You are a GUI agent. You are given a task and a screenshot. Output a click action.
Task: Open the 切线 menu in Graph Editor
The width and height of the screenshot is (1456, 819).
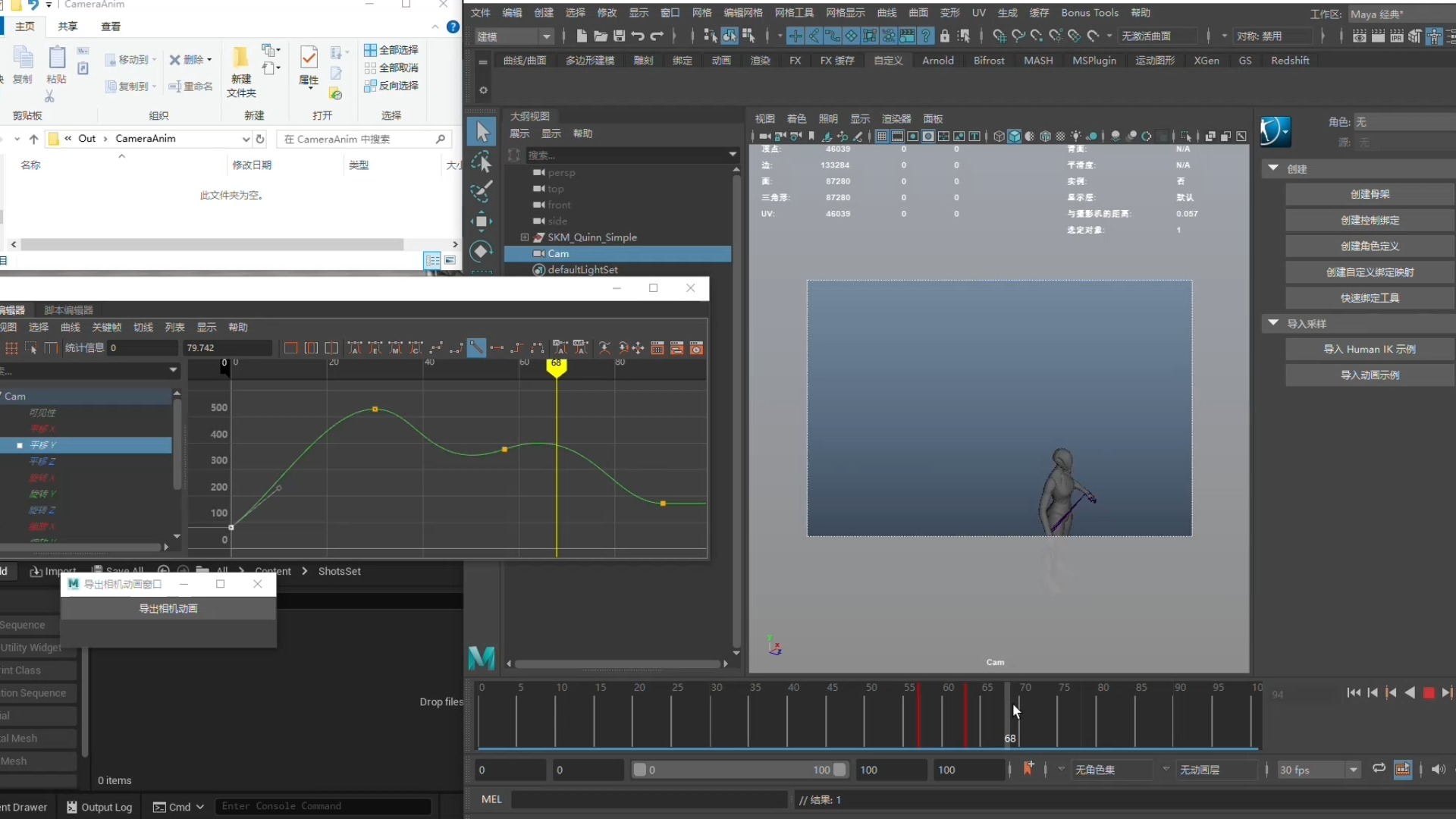click(x=143, y=327)
